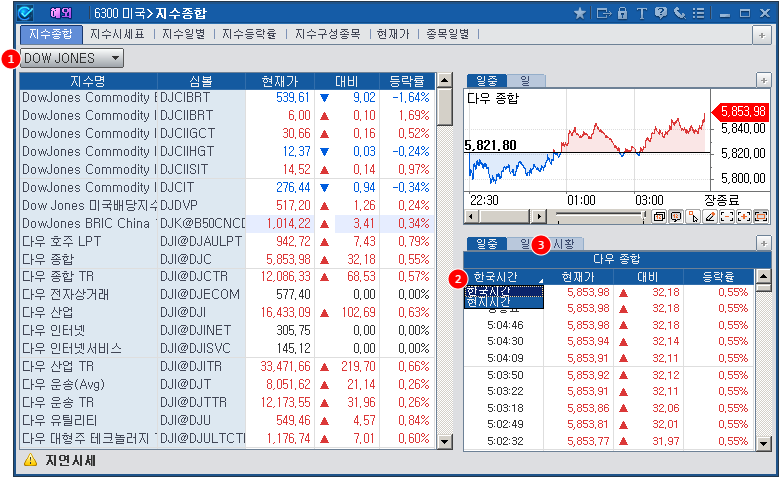
Task: Click the 대비 header in tick table
Action: (648, 277)
